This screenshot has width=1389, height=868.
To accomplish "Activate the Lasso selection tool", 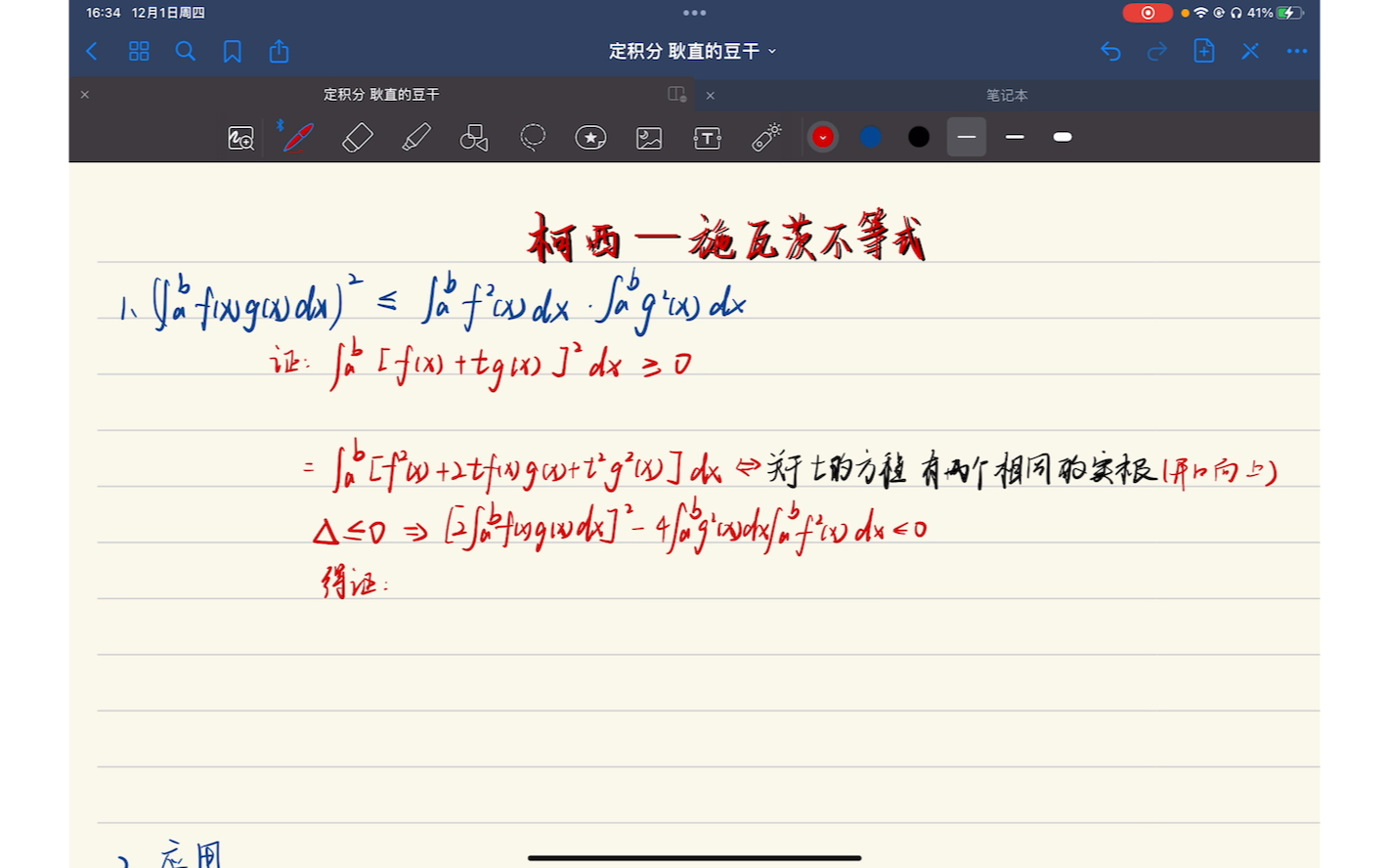I will [x=532, y=137].
